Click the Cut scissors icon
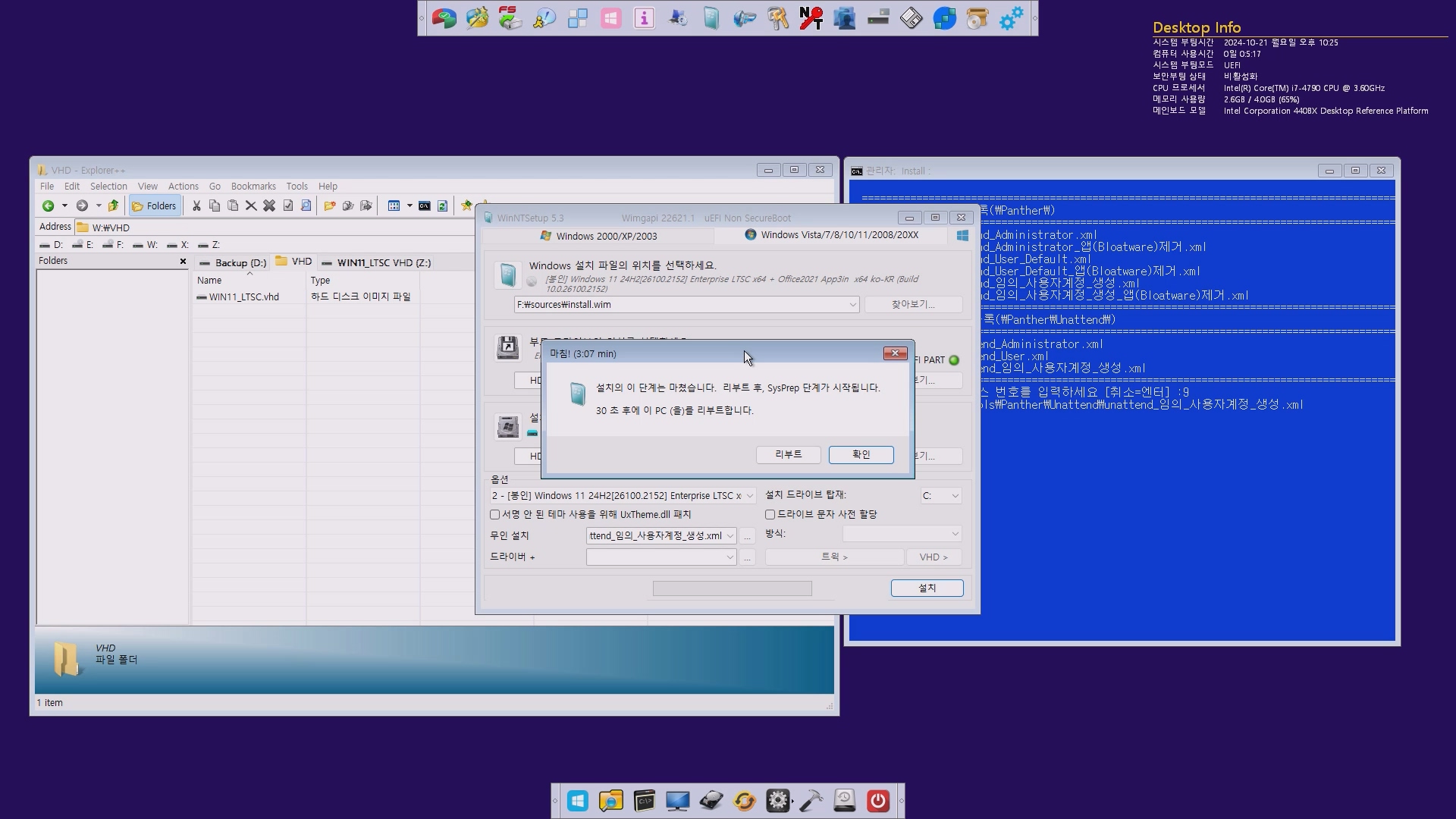Screen dimensions: 1456x819 (196, 206)
